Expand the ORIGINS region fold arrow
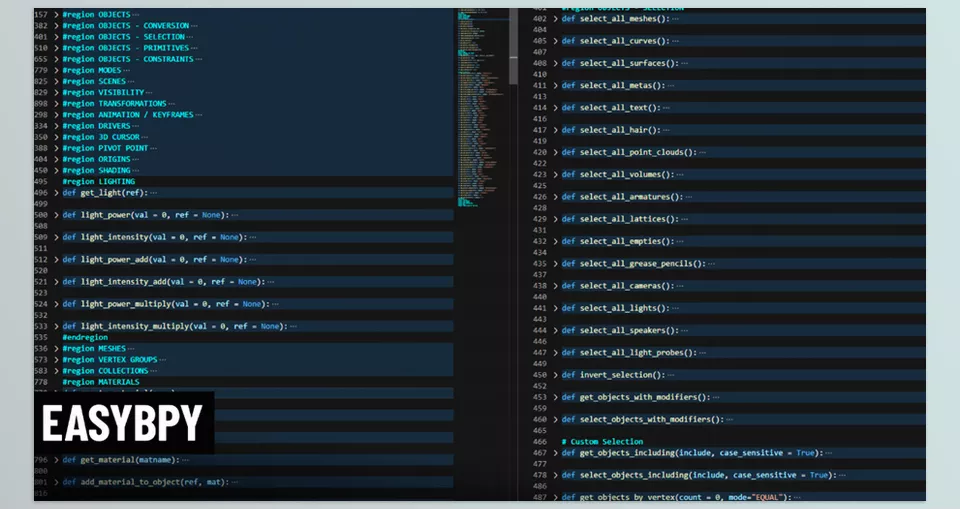 click(56, 159)
